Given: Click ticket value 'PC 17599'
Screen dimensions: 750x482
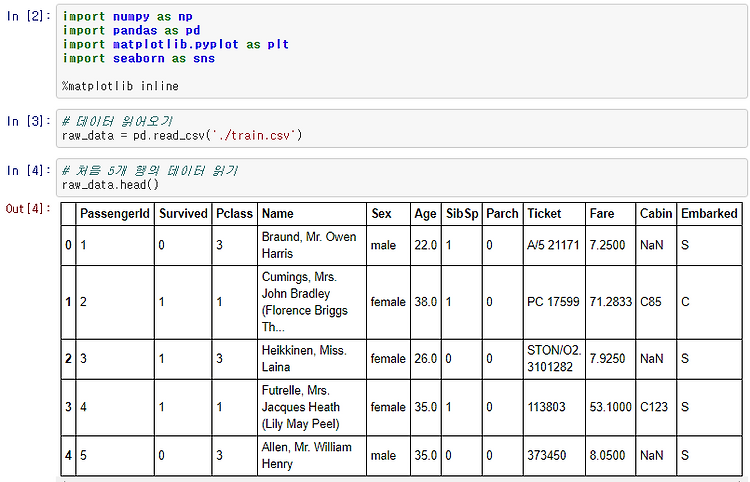Looking at the screenshot, I should [553, 302].
